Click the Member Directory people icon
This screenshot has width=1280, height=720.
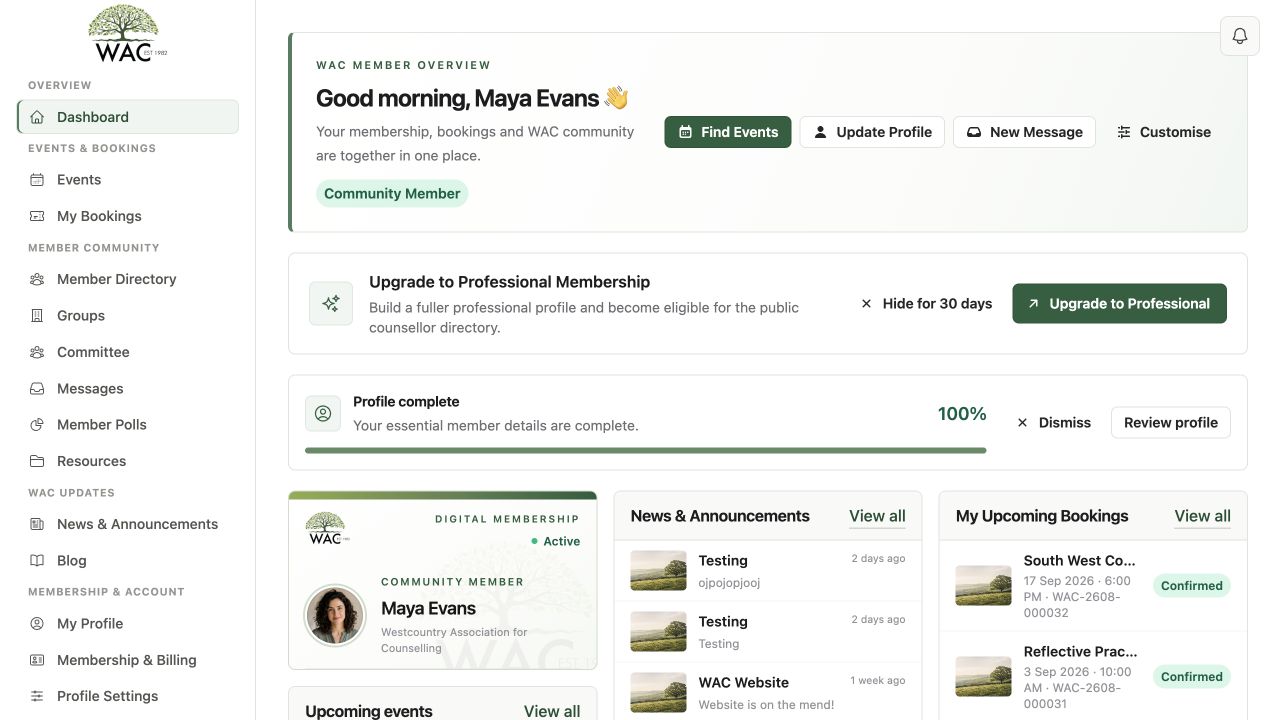click(37, 279)
